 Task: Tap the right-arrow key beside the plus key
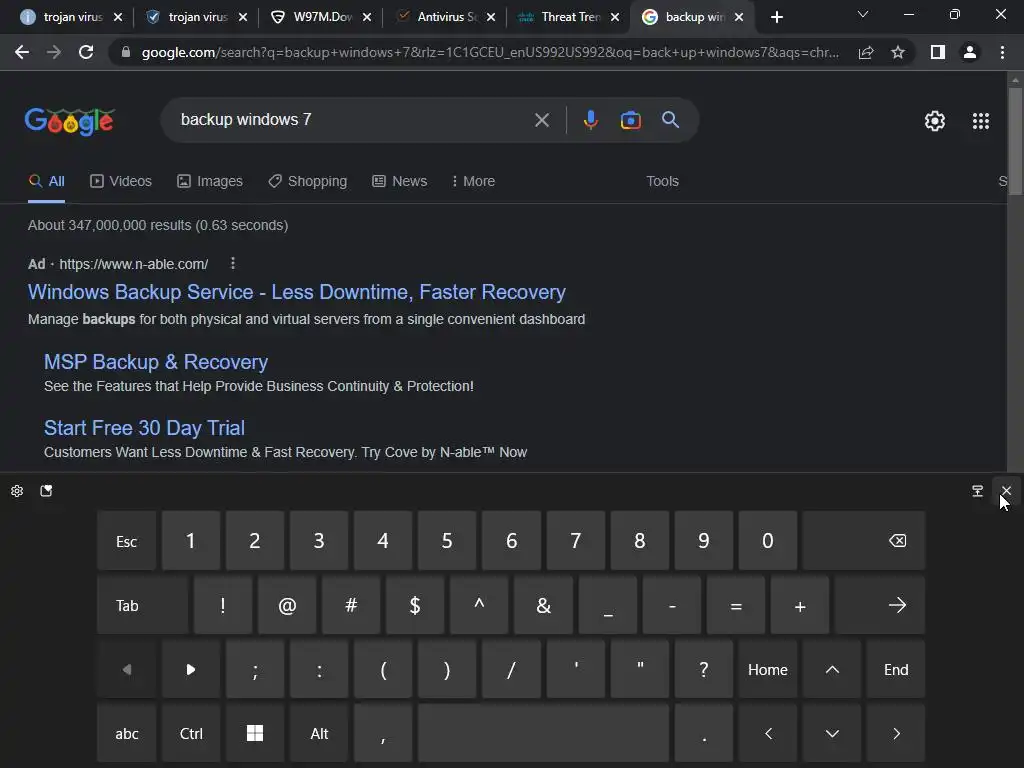point(880,605)
